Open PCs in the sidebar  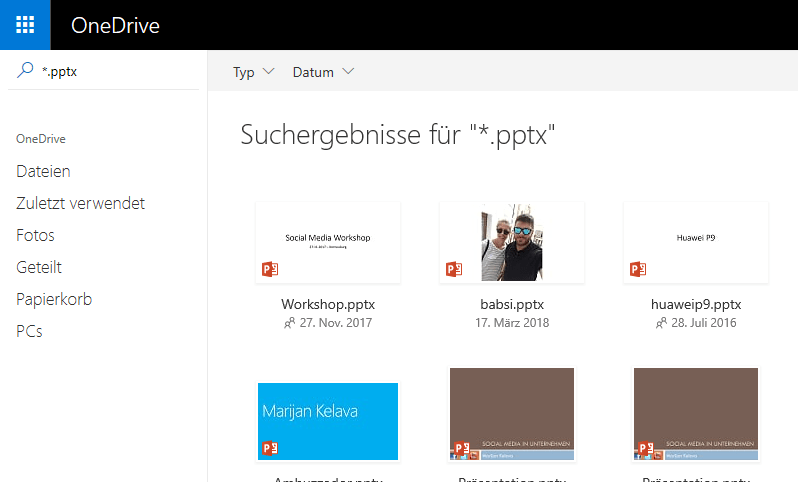[x=29, y=331]
